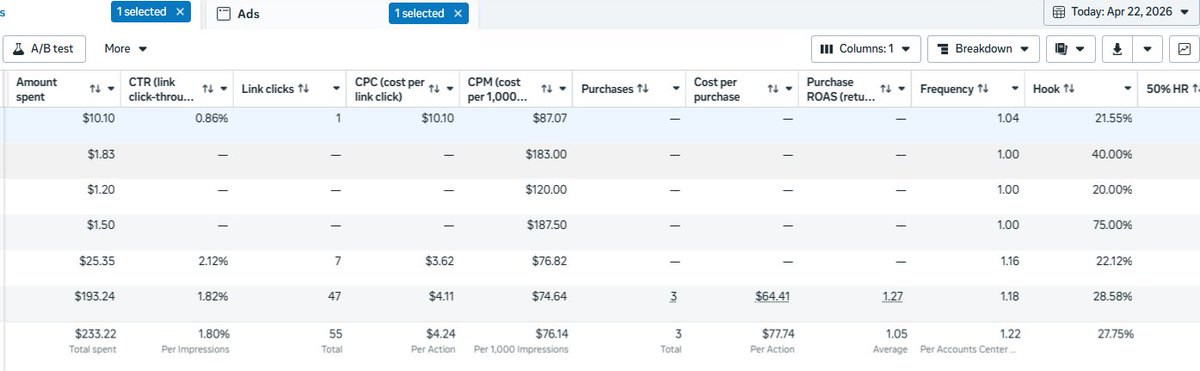Sort by Amount spent column
Image resolution: width=1200 pixels, height=371 pixels.
95,89
